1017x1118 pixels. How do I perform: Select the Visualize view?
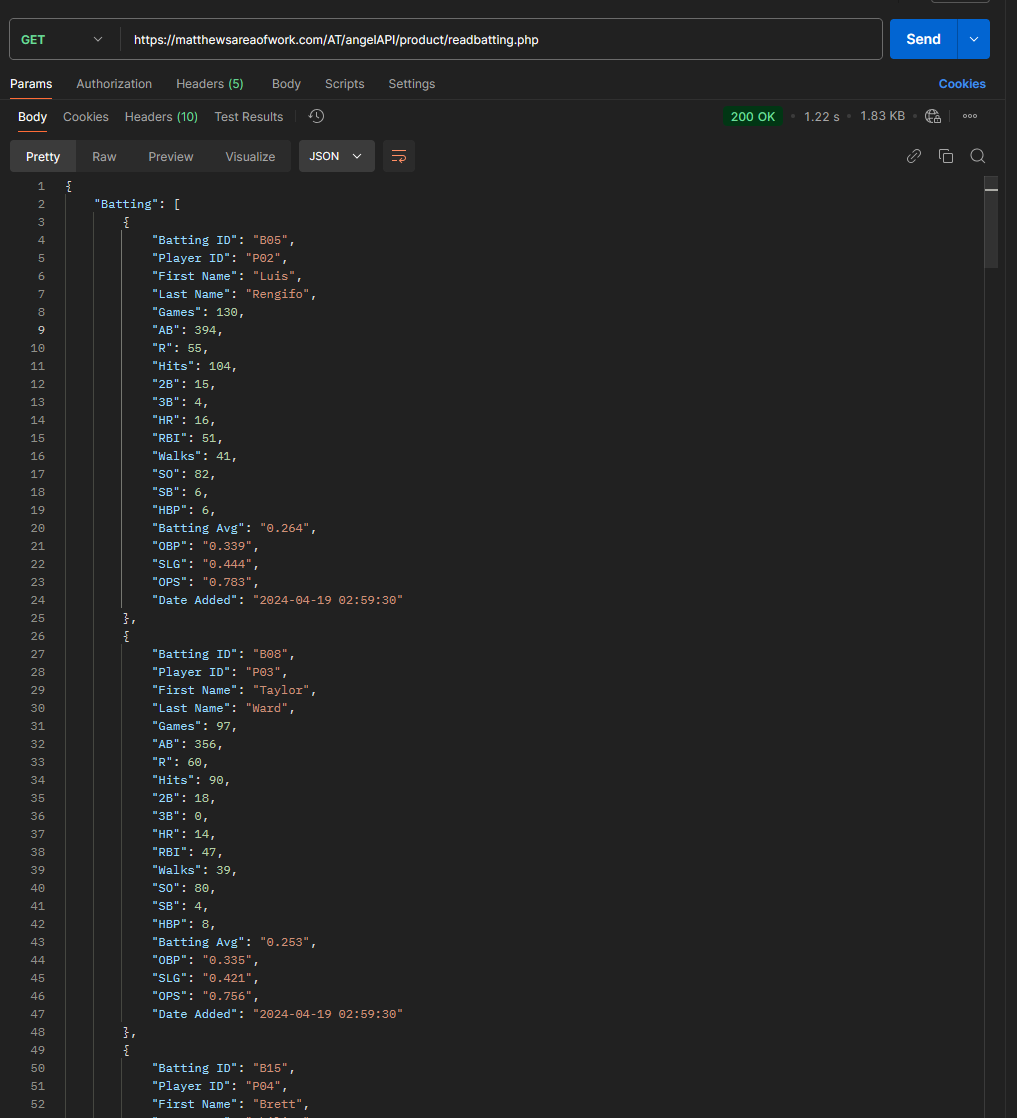click(250, 156)
